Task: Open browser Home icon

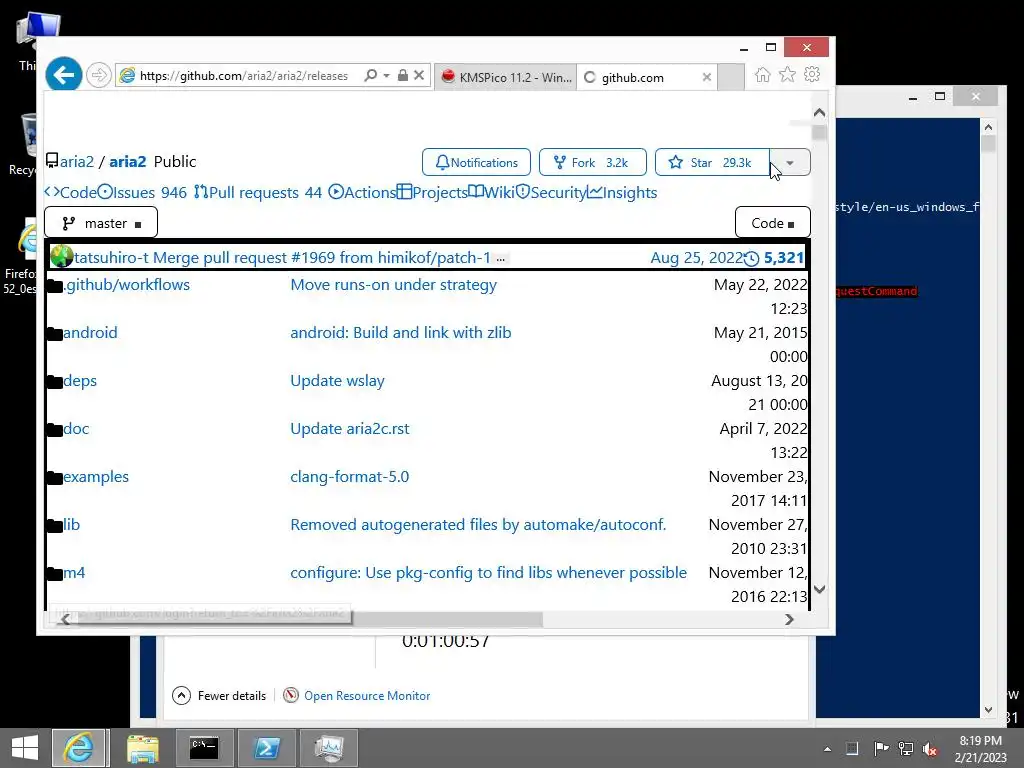Action: tap(762, 75)
